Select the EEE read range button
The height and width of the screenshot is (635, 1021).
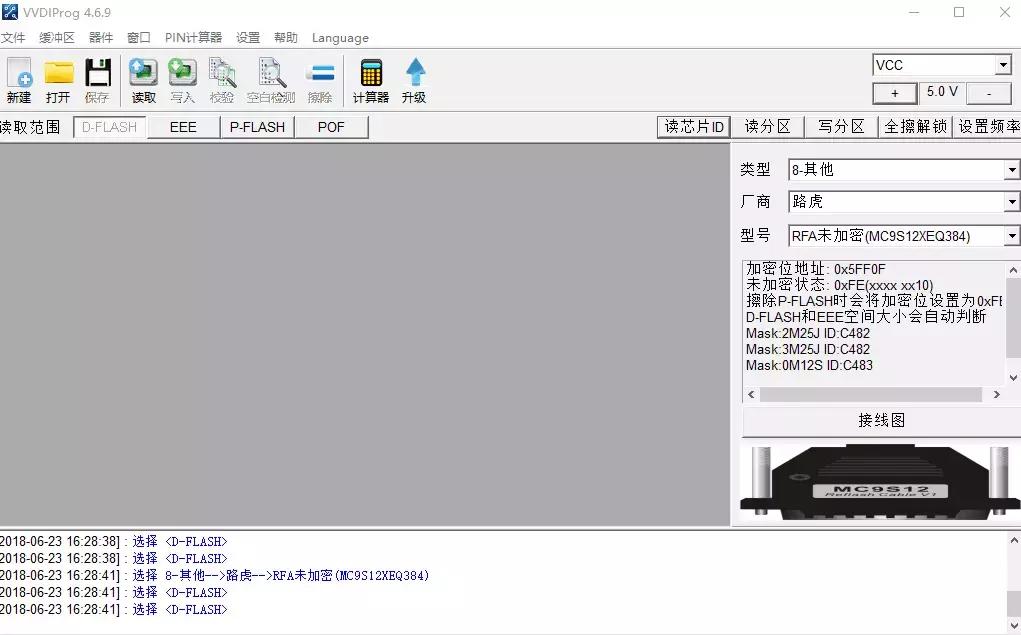point(183,127)
